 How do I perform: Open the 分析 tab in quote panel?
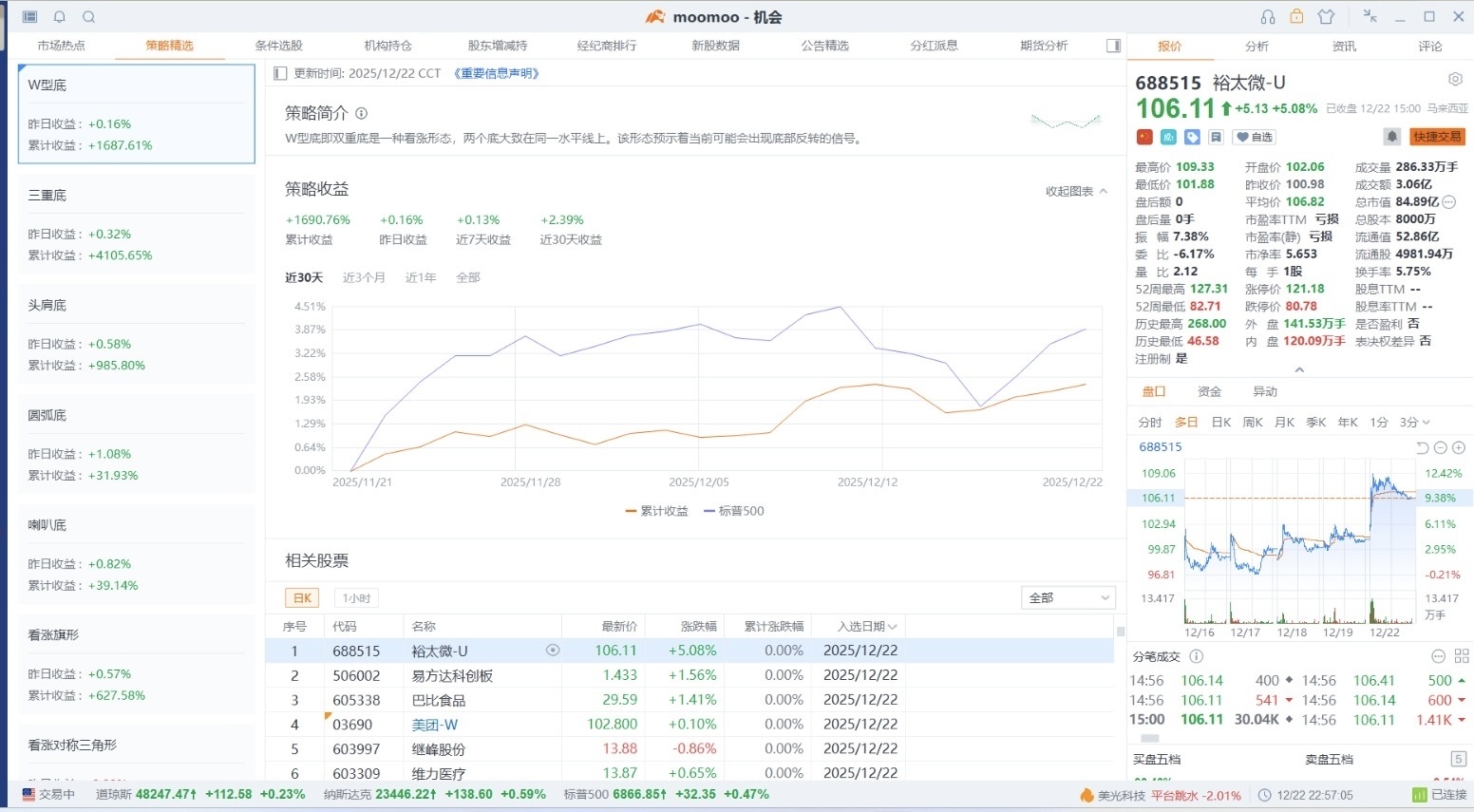click(1257, 47)
